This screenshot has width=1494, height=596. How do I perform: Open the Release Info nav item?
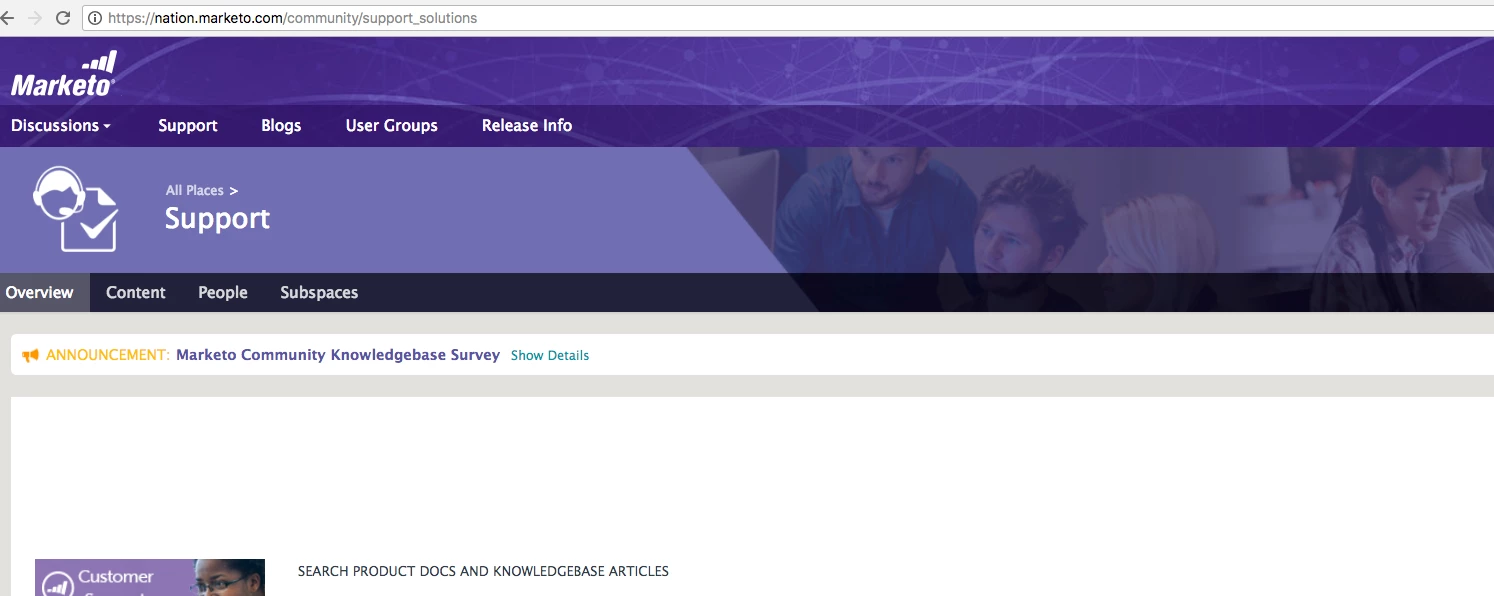[527, 125]
